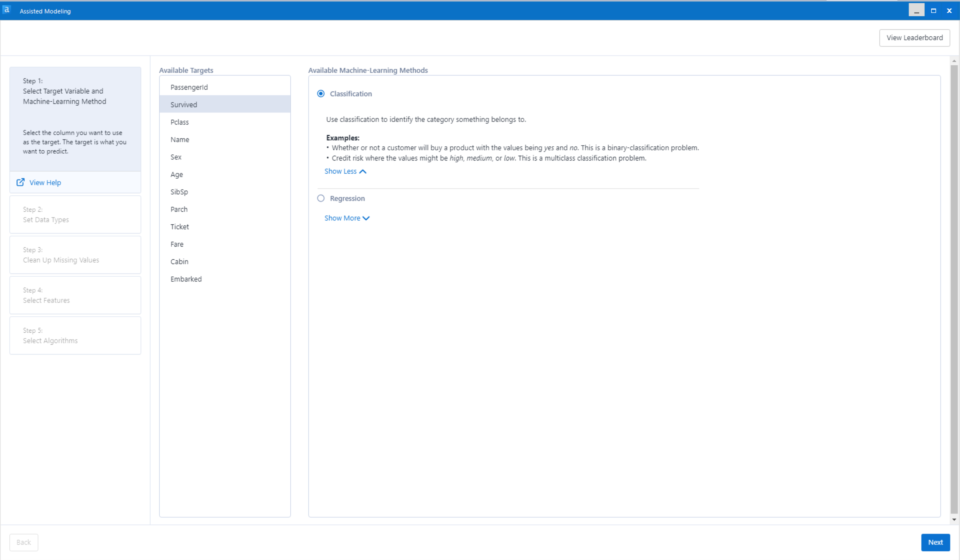Select Parch as the target

[225, 209]
